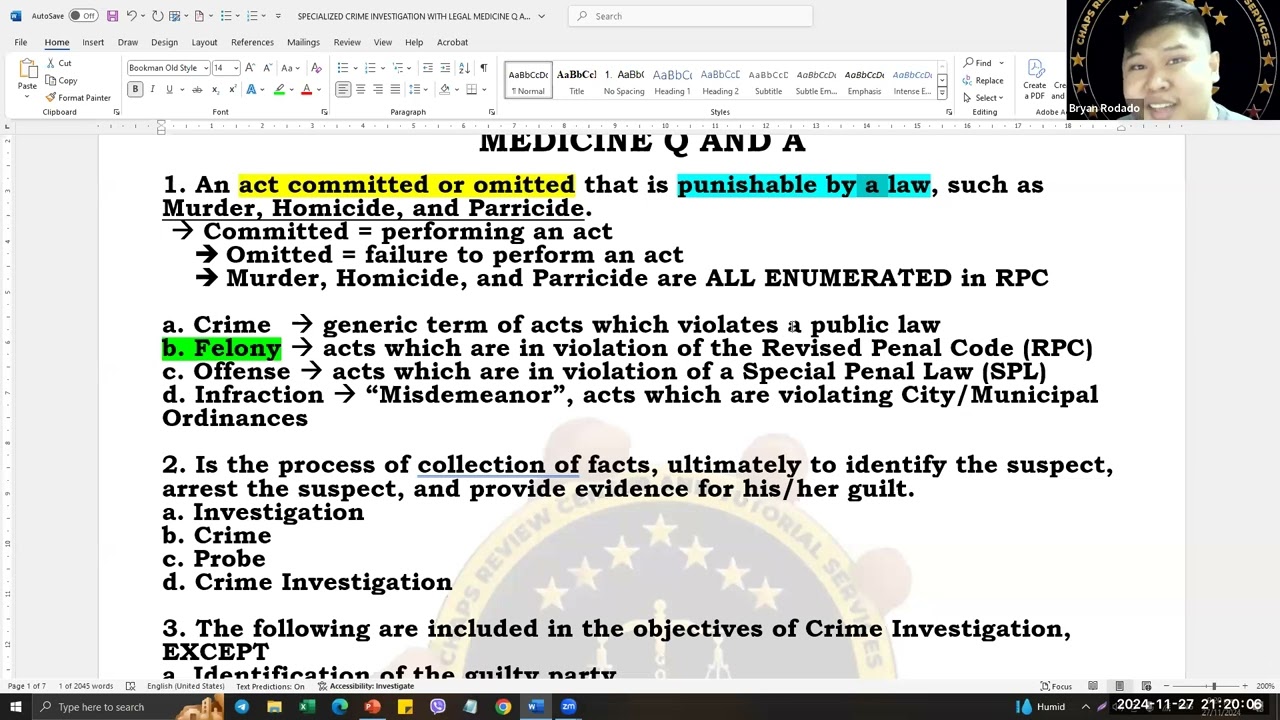Copy the selection to clipboard
Viewport: 1280px width, 720px height.
61,80
